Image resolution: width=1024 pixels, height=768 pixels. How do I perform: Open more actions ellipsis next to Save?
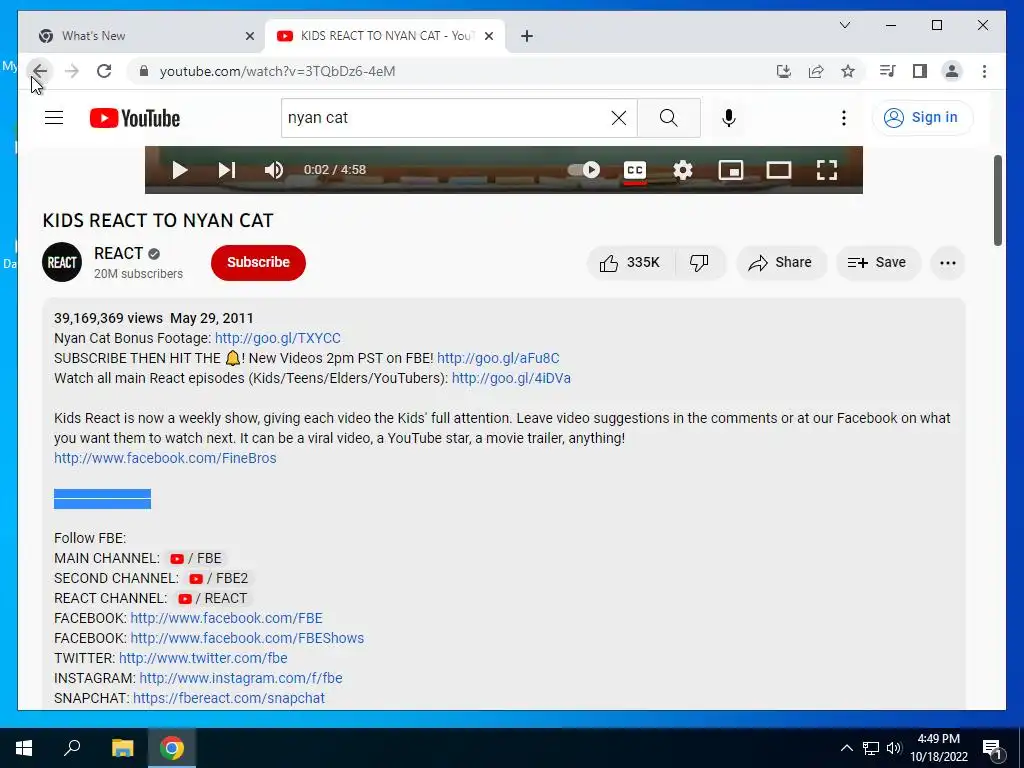[948, 263]
